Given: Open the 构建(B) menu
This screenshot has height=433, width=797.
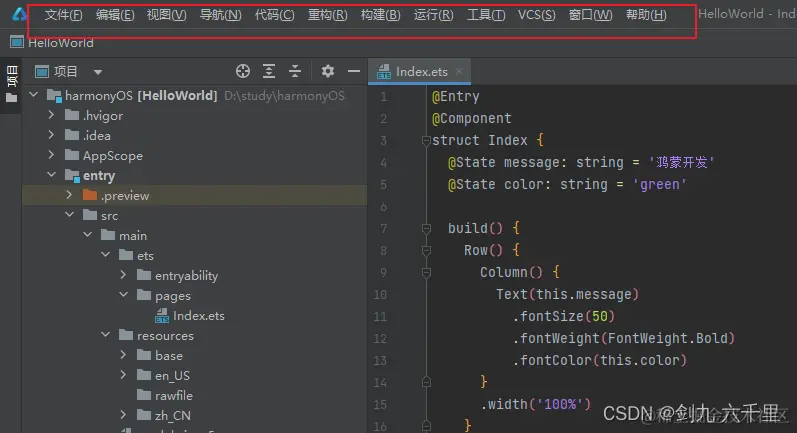Looking at the screenshot, I should tap(381, 15).
